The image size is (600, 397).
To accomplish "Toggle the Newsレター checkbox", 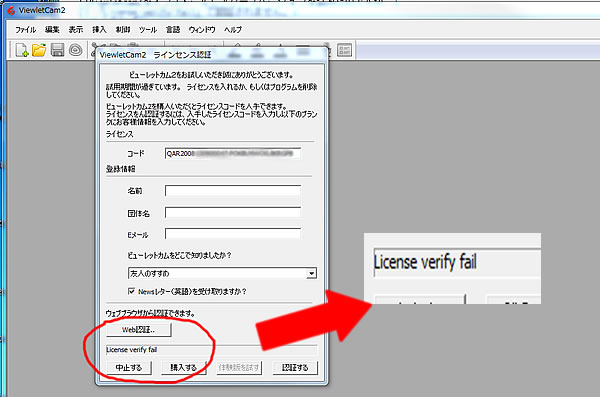I will [131, 291].
